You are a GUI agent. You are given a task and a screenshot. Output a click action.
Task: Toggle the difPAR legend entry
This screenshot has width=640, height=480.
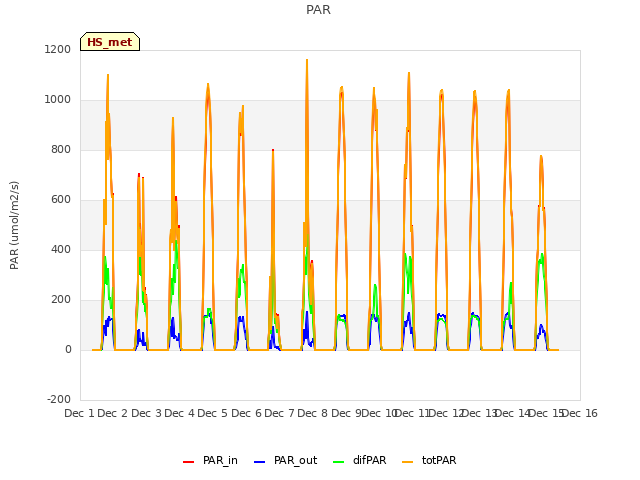coord(360,460)
